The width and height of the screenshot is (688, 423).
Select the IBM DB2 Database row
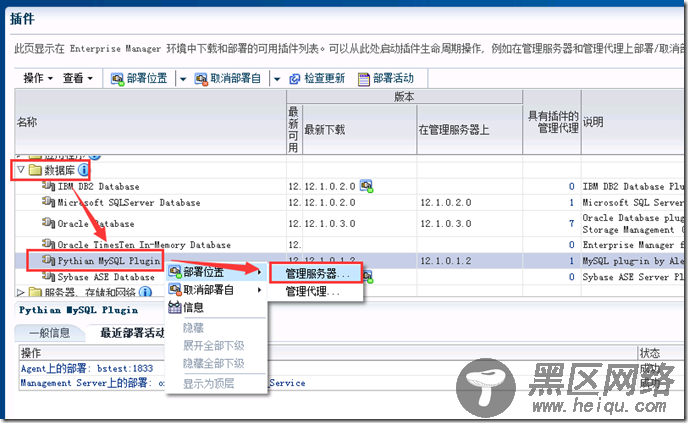point(349,186)
